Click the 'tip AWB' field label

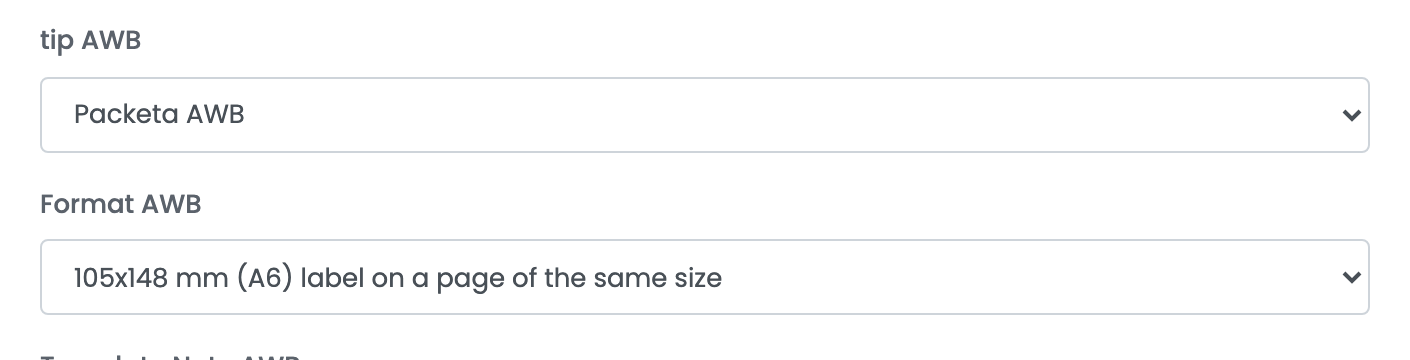[x=90, y=43]
